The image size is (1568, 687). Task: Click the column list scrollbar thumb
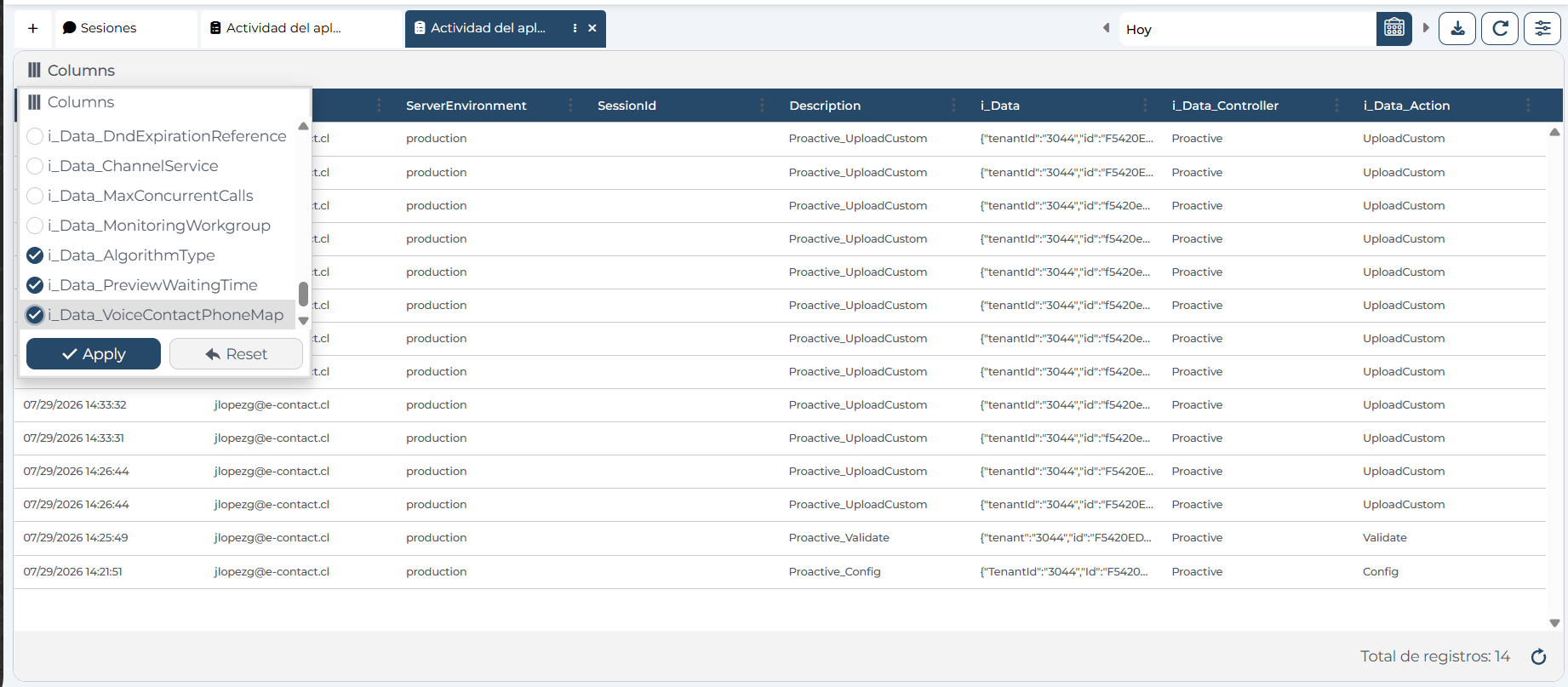pyautogui.click(x=303, y=294)
